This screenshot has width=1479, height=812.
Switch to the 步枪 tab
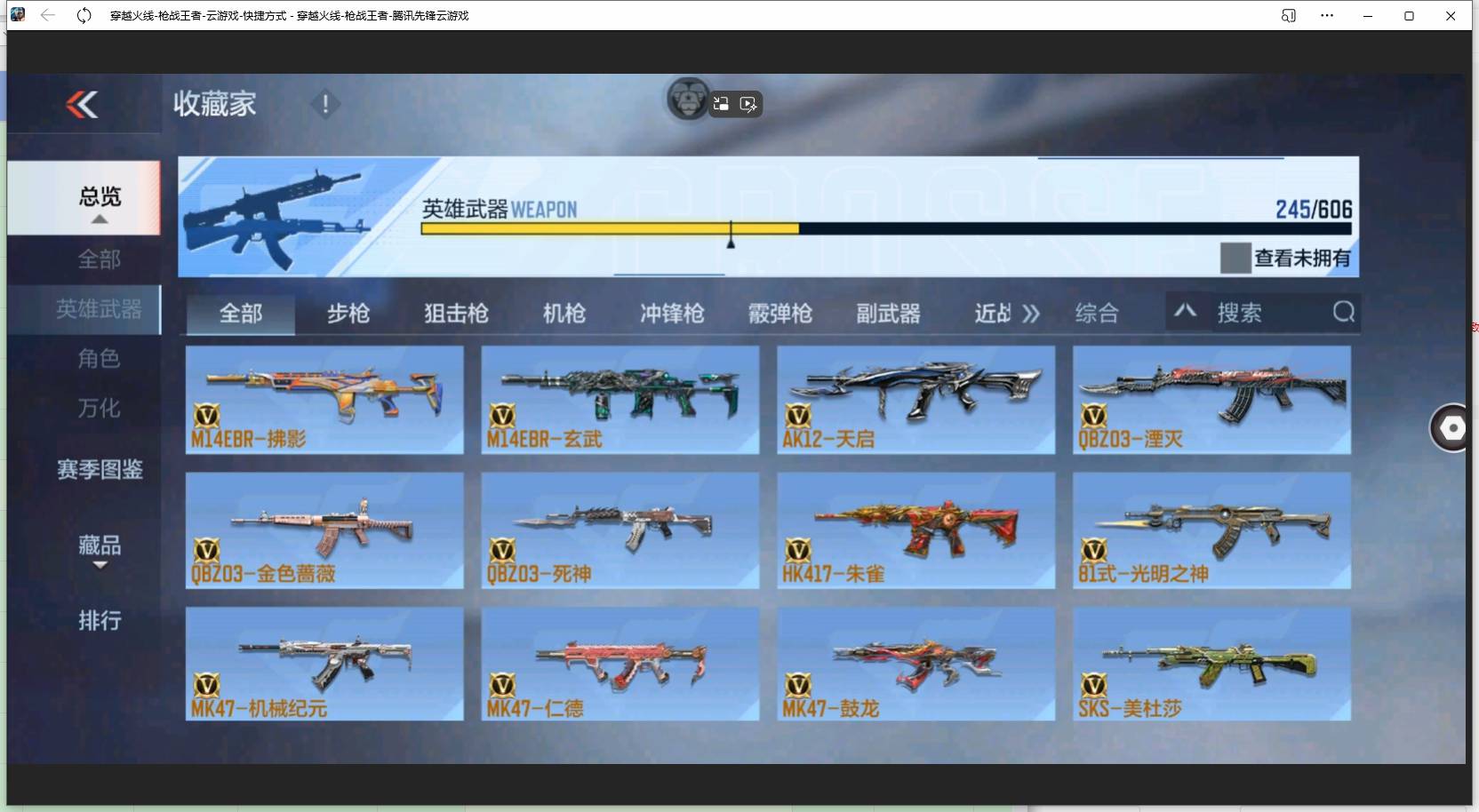tap(348, 314)
